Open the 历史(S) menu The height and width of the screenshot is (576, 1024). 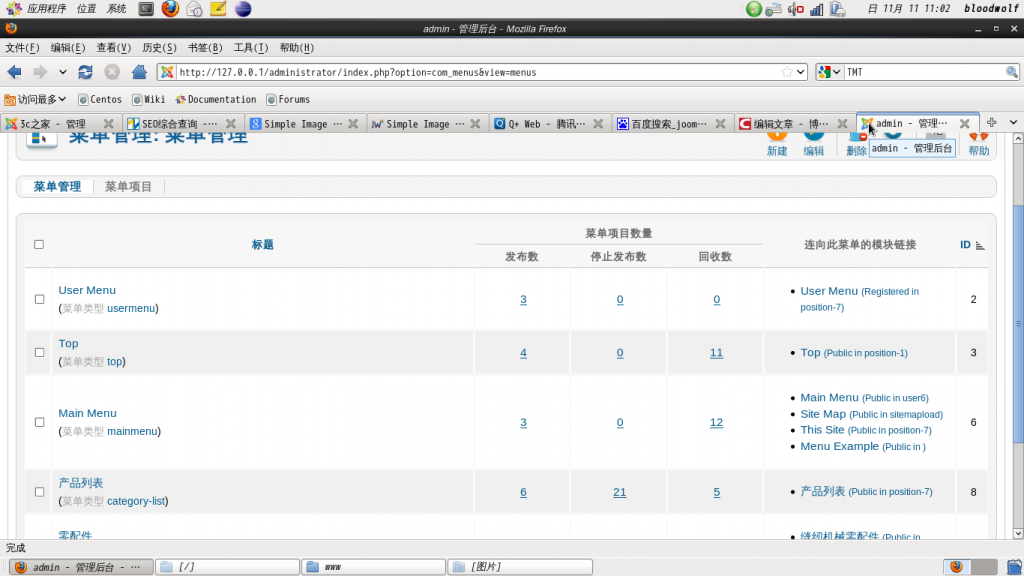coord(159,48)
